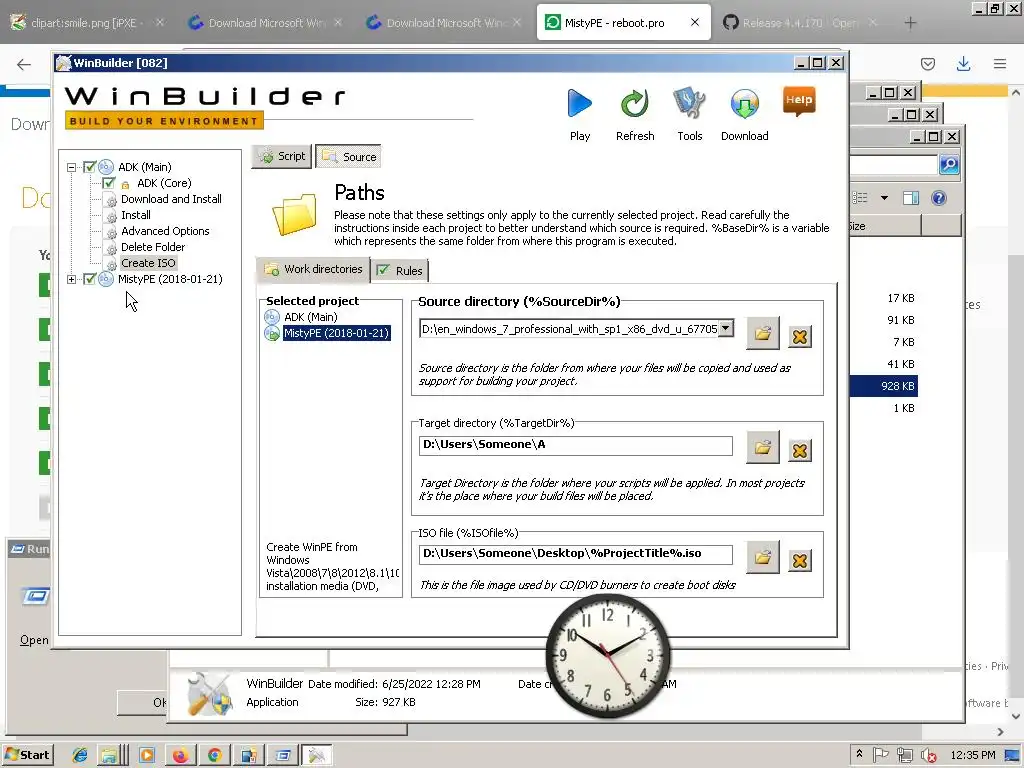Click the Size column header in Explorer

click(x=884, y=226)
